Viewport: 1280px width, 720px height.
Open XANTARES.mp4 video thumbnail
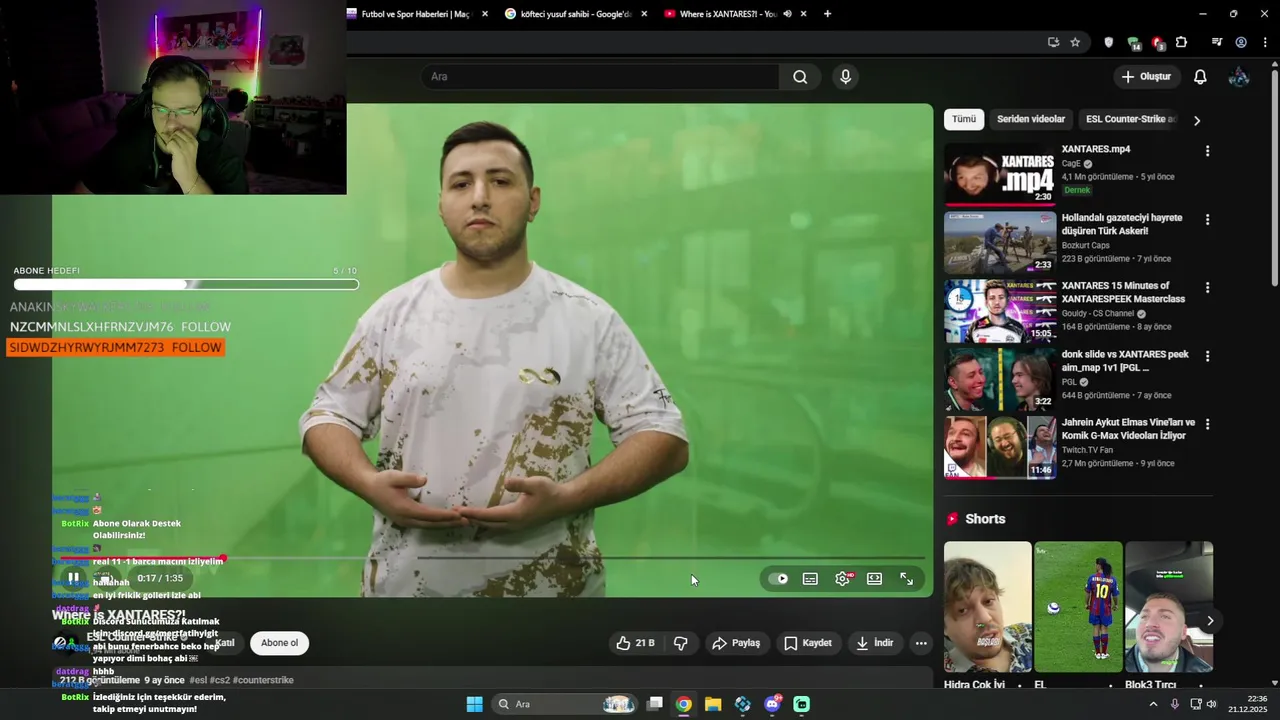[1000, 174]
